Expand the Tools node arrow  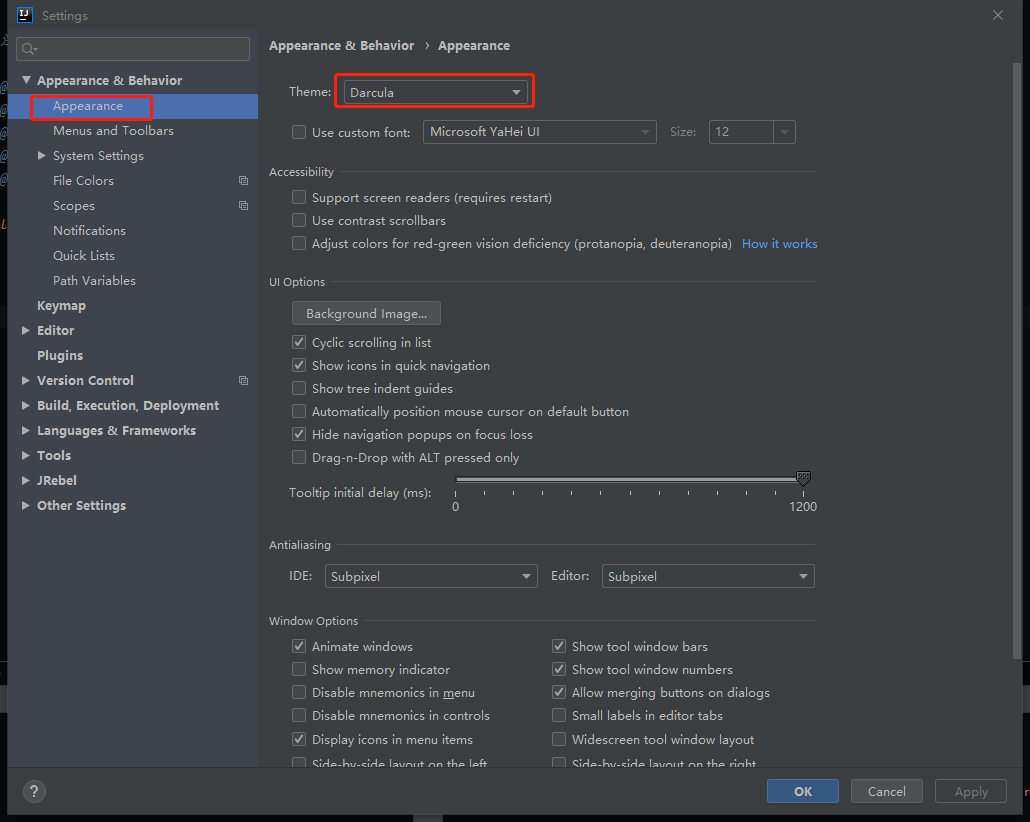click(x=26, y=455)
